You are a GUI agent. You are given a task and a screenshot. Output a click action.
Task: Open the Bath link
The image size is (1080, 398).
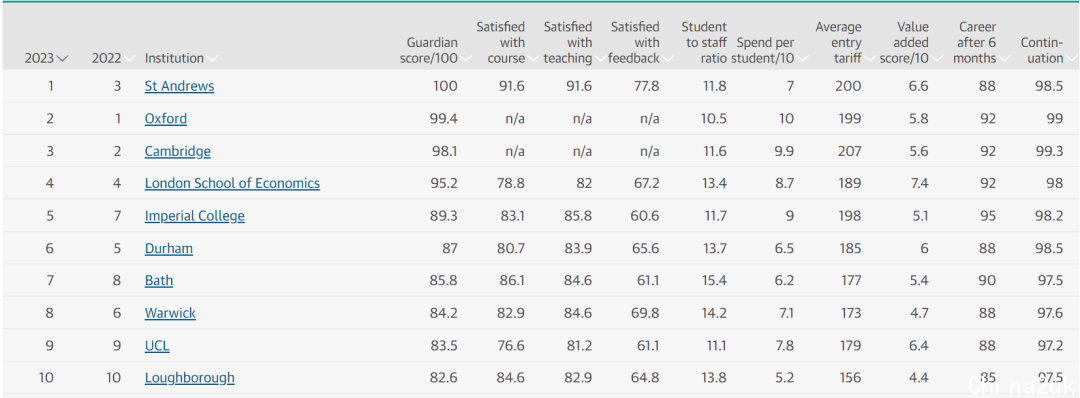[158, 280]
